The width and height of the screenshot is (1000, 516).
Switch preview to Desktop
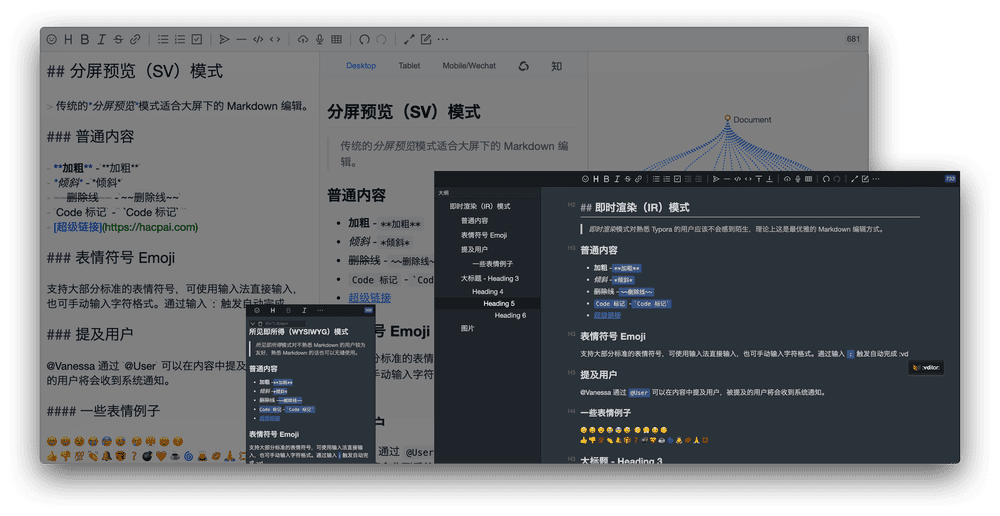(x=361, y=66)
